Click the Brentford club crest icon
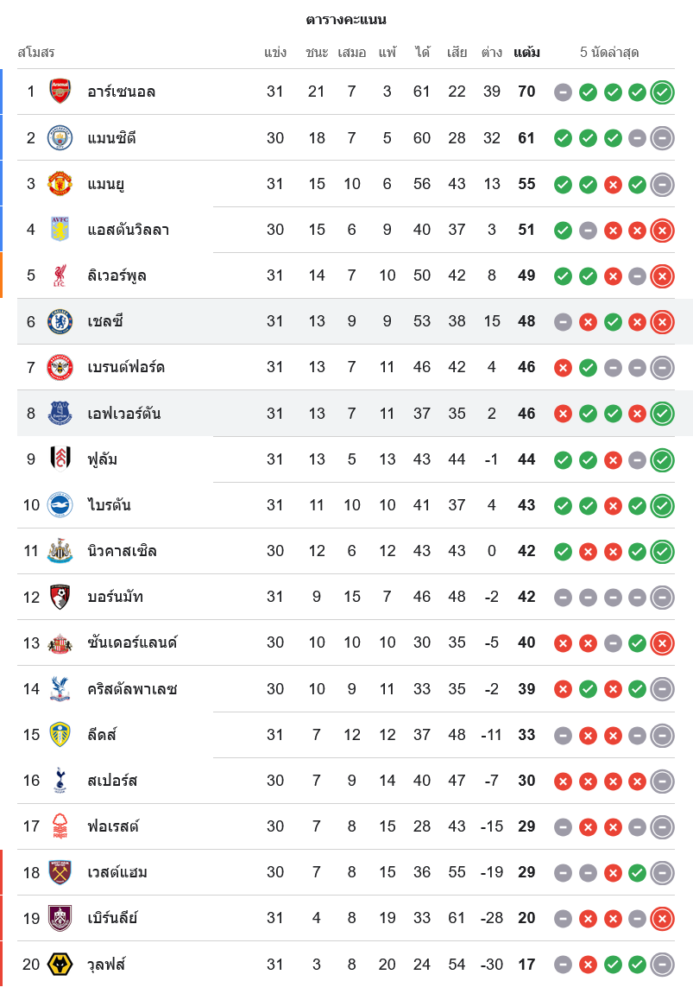Image resolution: width=693 pixels, height=1000 pixels. click(60, 368)
